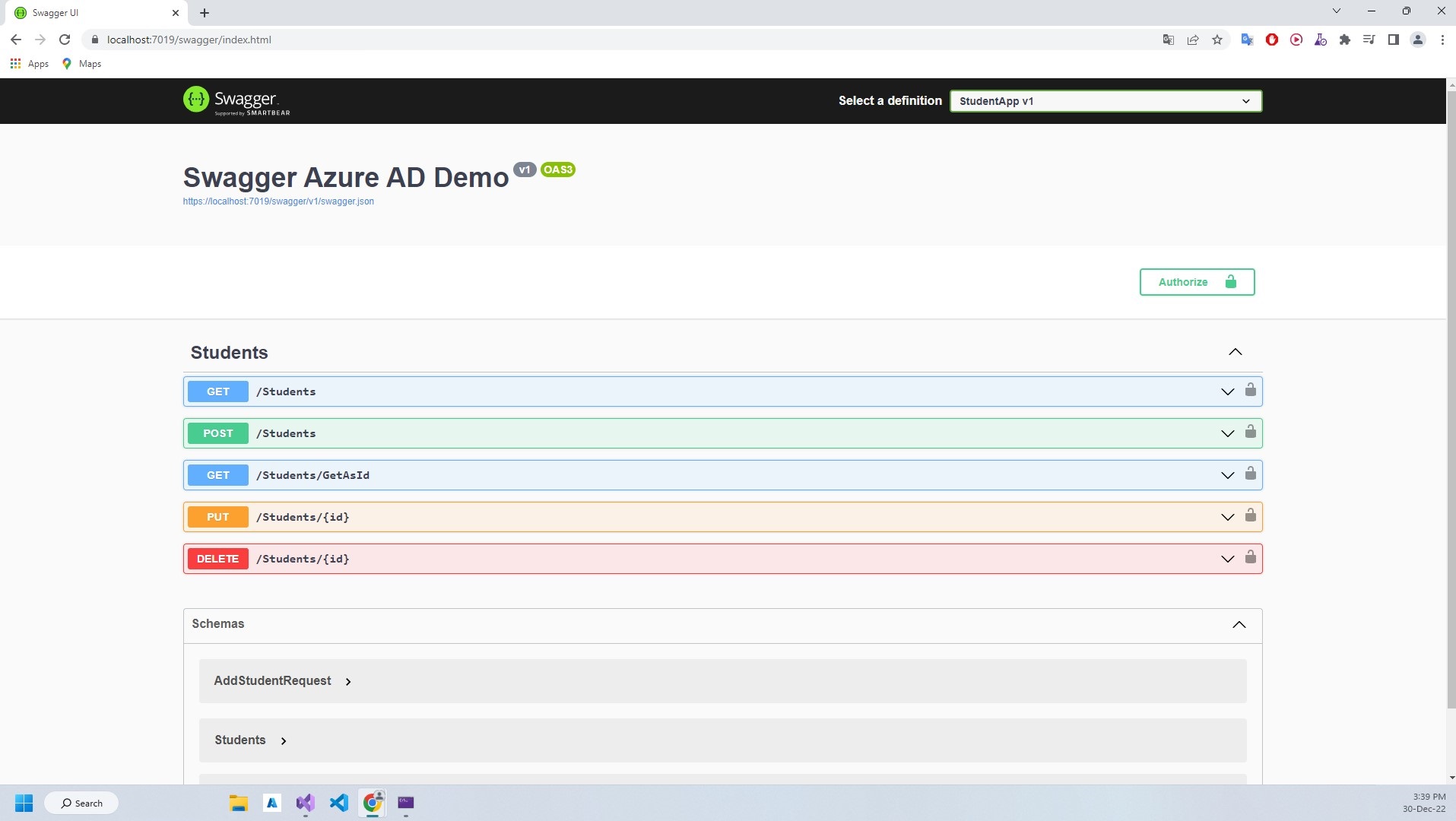Open Visual Studio from taskbar

tap(306, 803)
